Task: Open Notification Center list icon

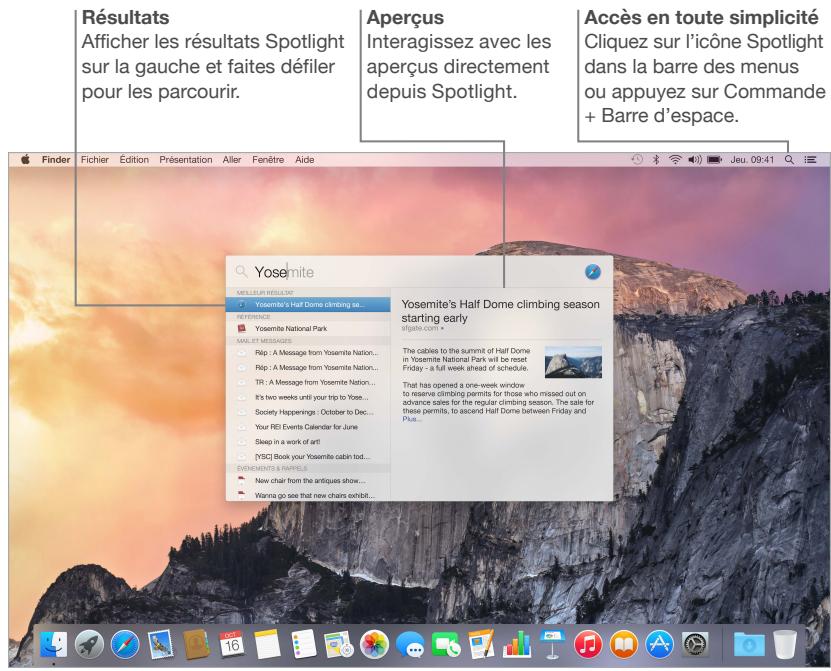Action: [x=810, y=160]
